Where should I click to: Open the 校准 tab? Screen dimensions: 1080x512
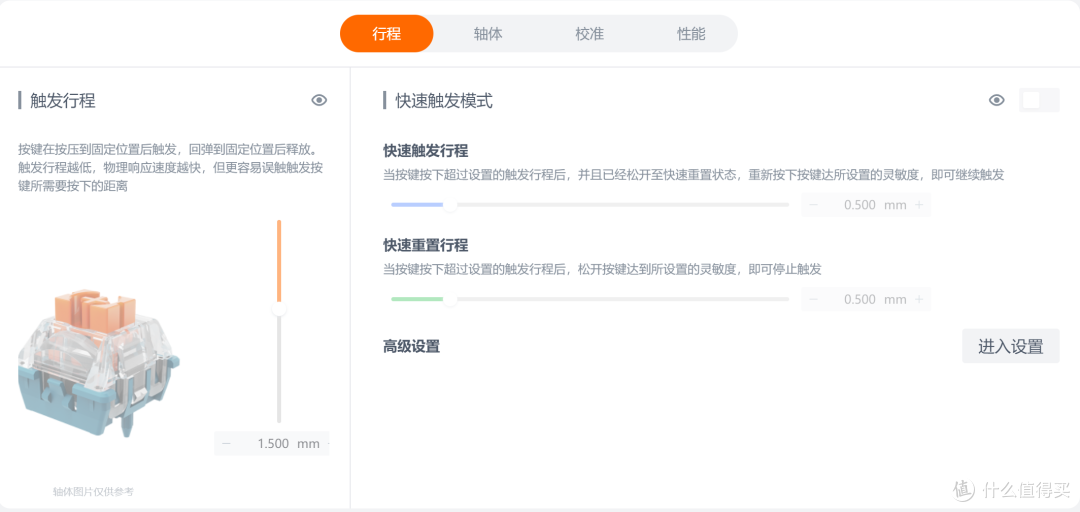coord(590,34)
